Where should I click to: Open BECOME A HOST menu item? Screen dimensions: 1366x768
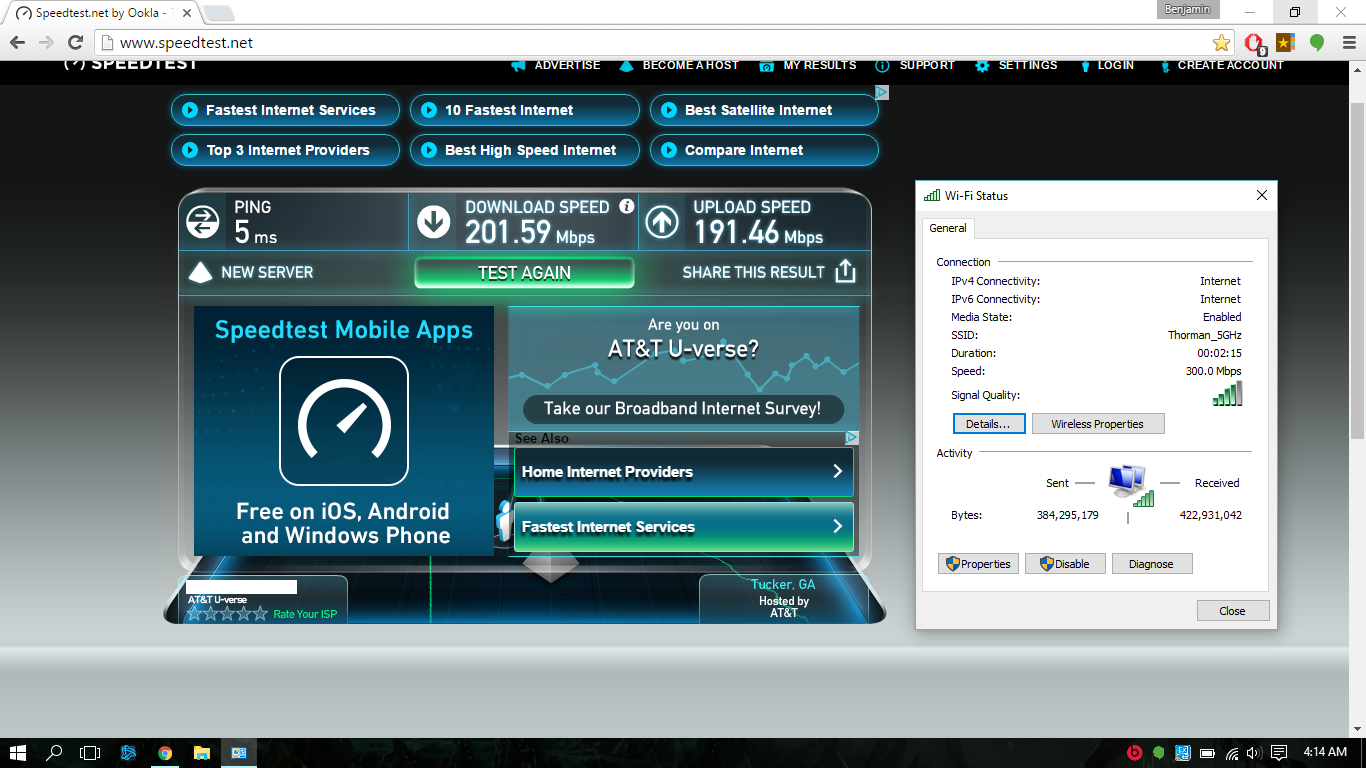pyautogui.click(x=679, y=66)
